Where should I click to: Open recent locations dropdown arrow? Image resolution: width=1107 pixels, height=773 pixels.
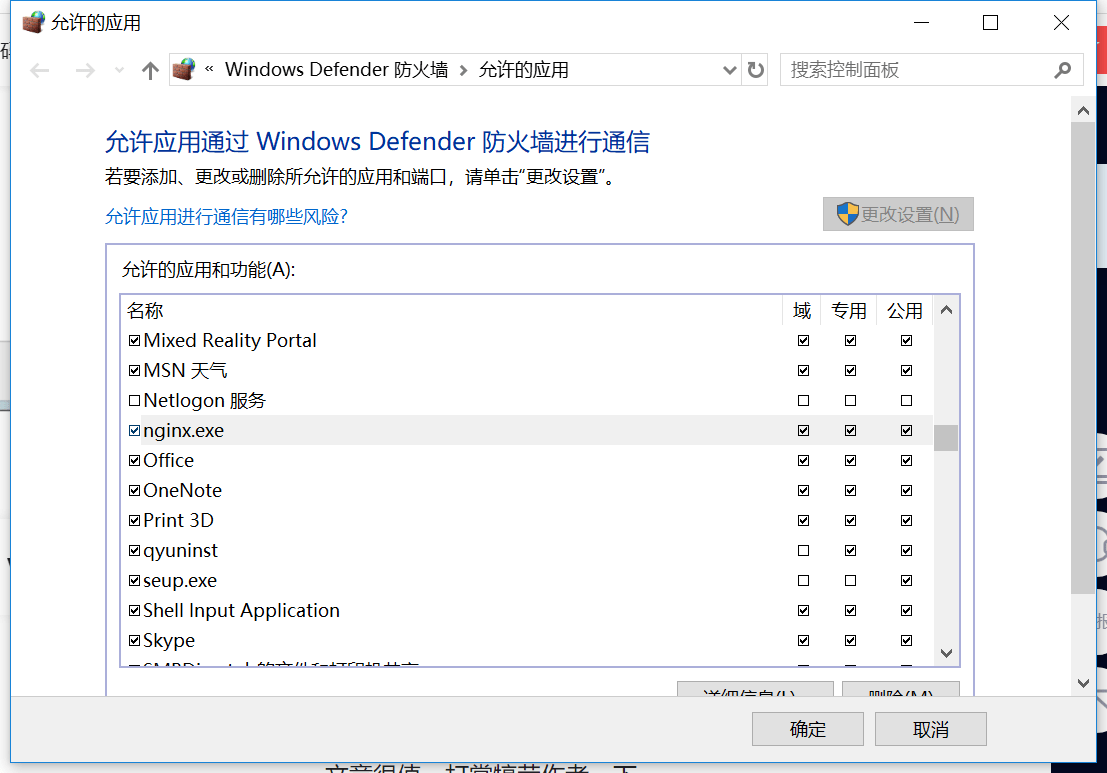point(120,70)
